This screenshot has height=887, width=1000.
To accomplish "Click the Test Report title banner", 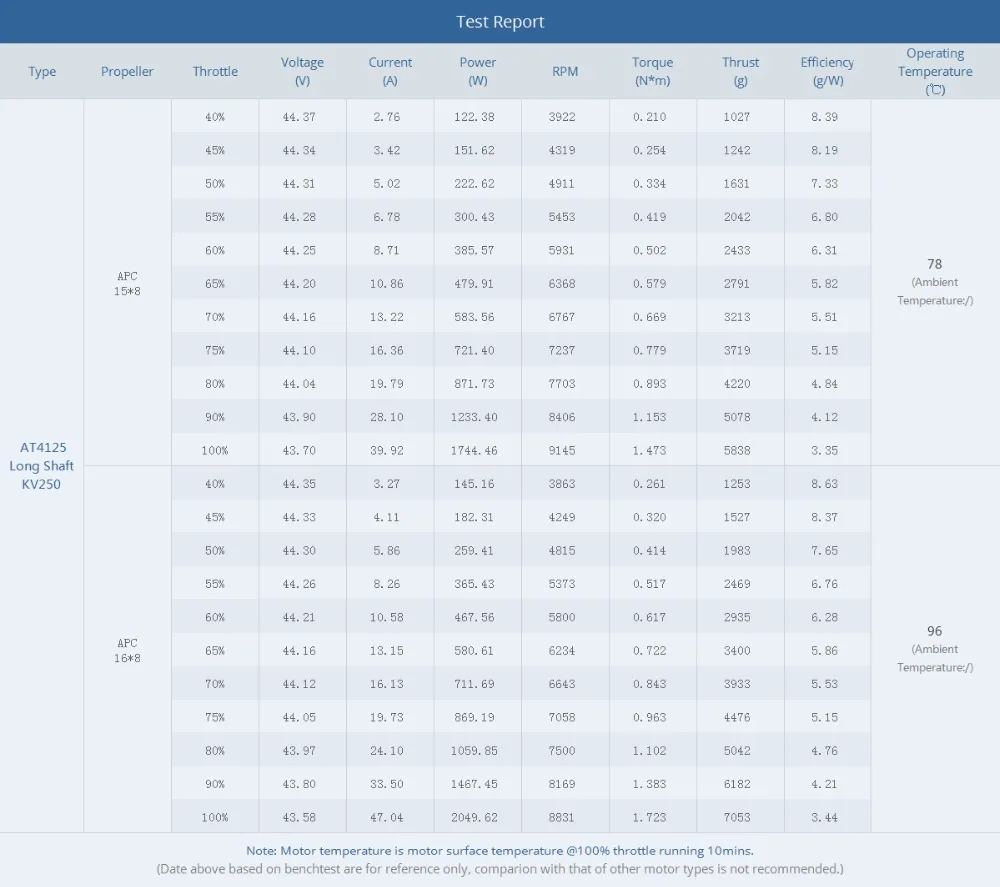I will point(500,22).
